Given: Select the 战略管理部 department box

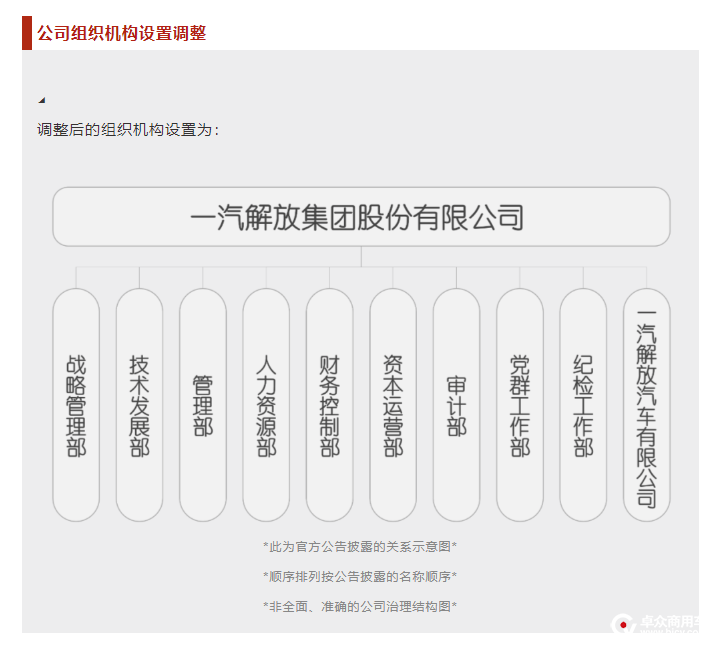Looking at the screenshot, I should 76,405.
